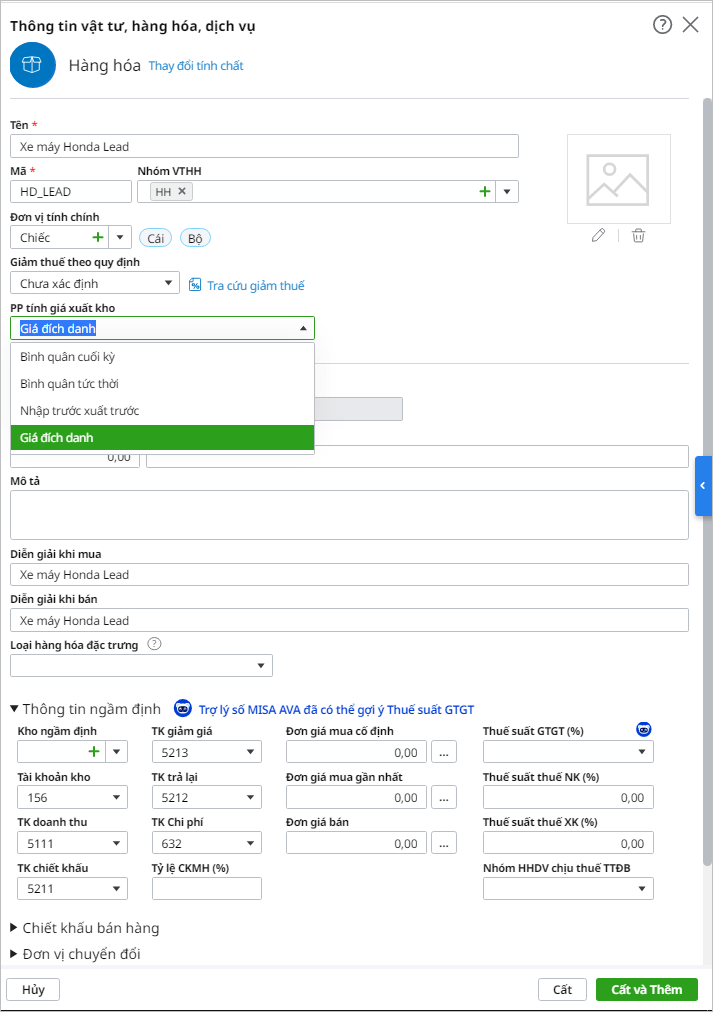Click the Tên input field

265,147
